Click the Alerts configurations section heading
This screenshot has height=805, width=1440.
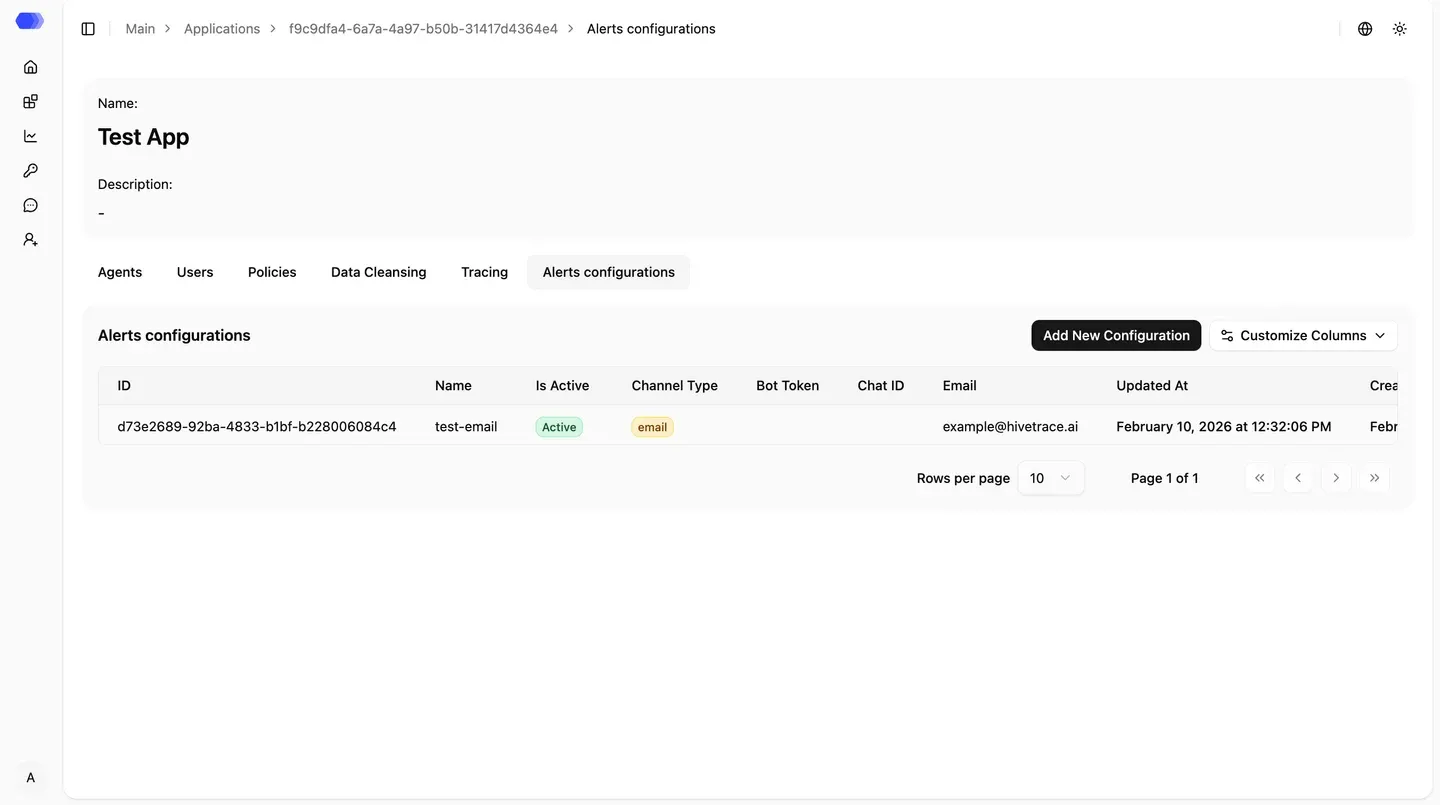click(174, 335)
